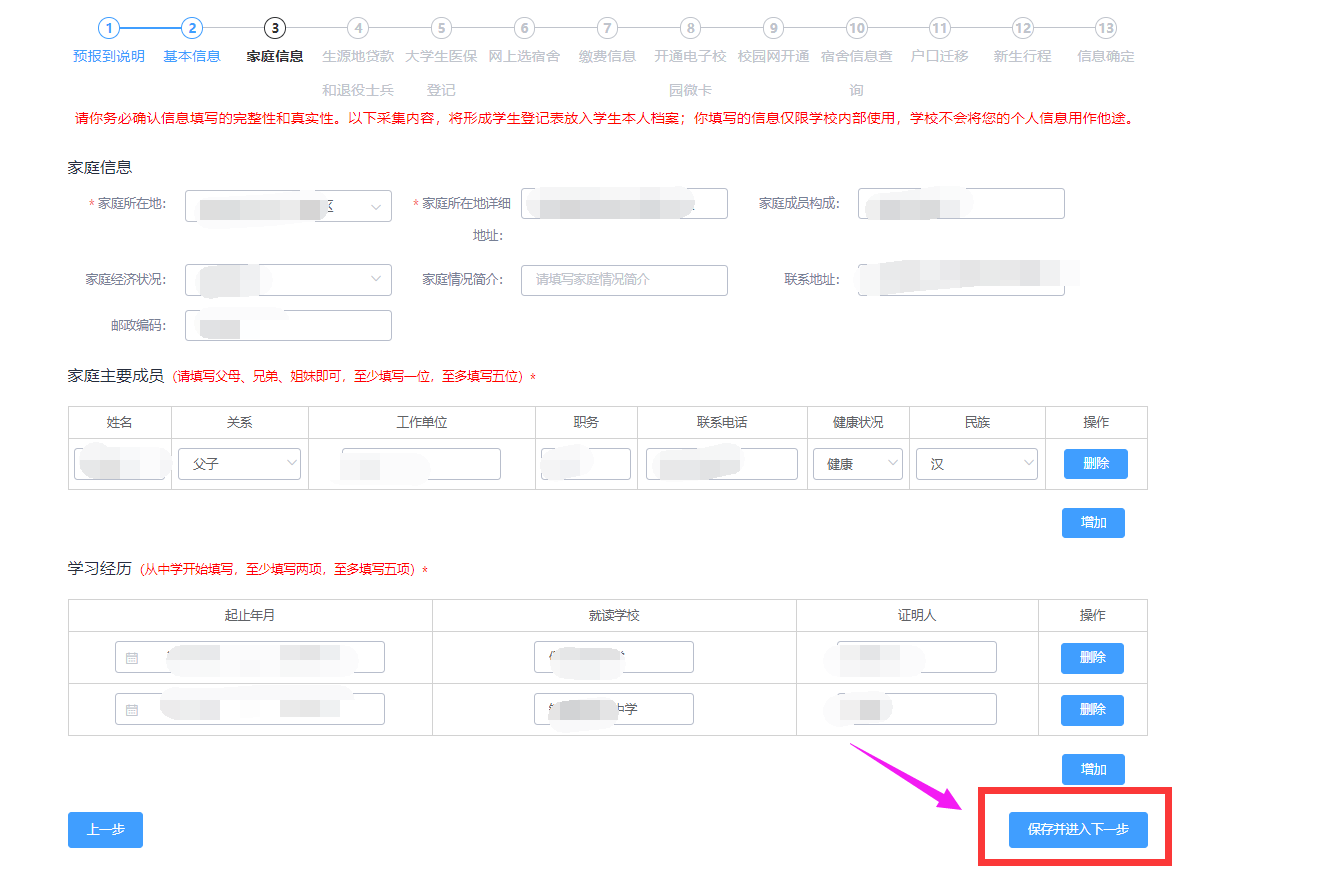Click step 7 缴费信息 circle
The width and height of the screenshot is (1323, 876).
click(607, 28)
